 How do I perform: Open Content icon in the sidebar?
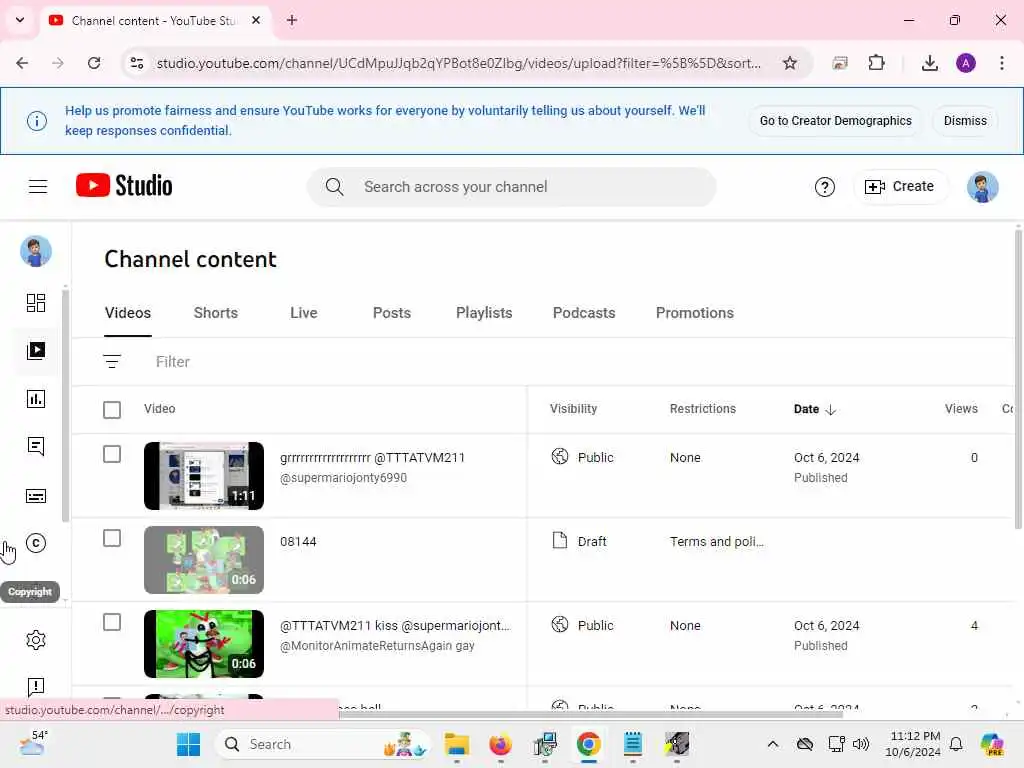coord(36,351)
